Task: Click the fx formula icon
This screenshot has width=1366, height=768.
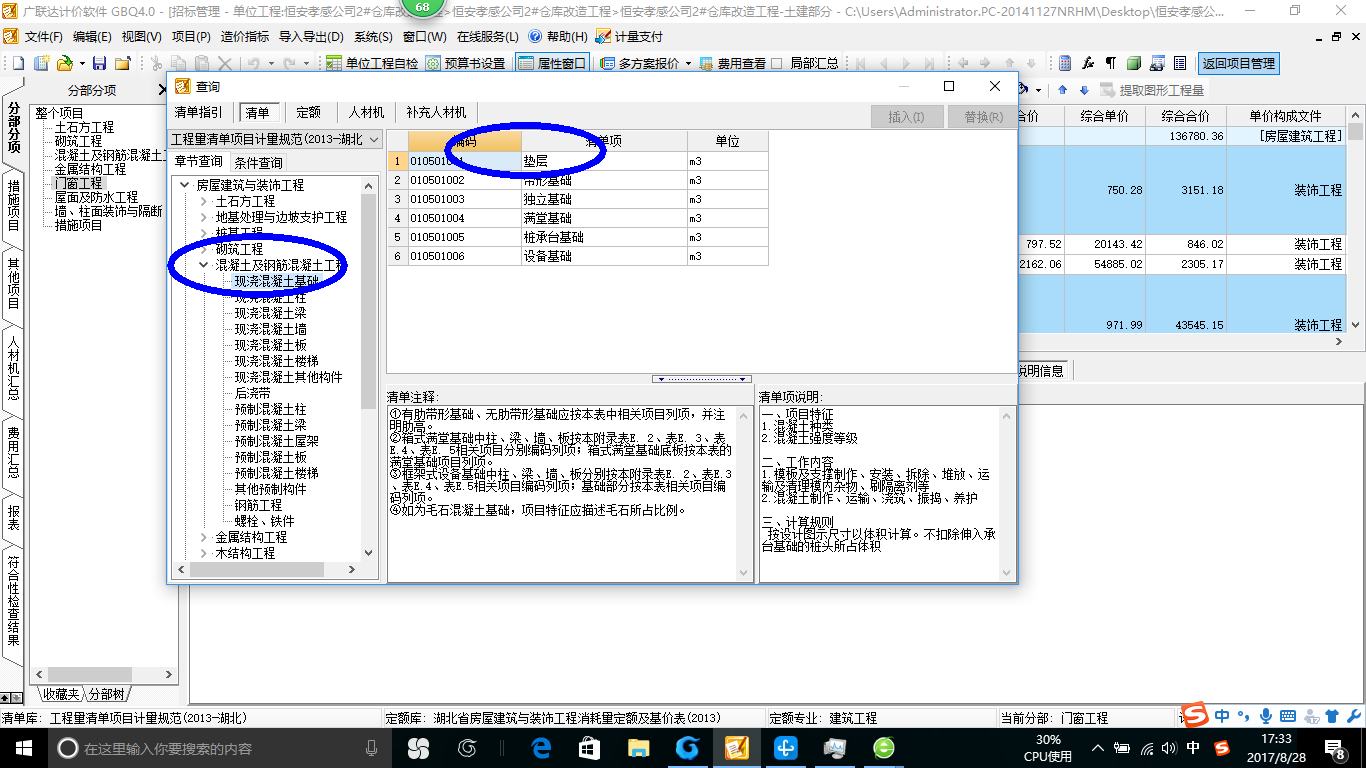Action: click(x=1088, y=63)
